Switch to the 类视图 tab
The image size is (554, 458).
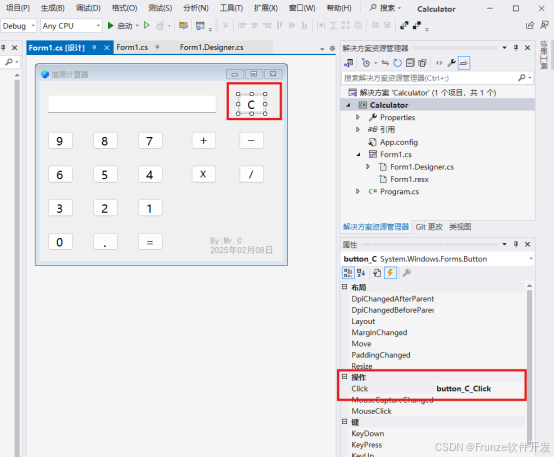click(x=460, y=227)
